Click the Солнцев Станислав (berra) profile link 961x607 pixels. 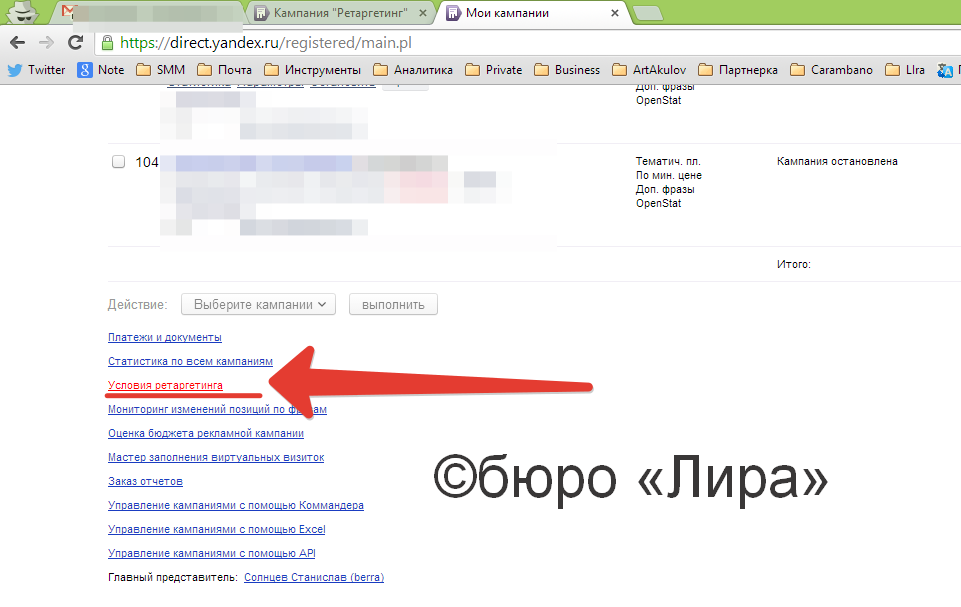[x=312, y=577]
